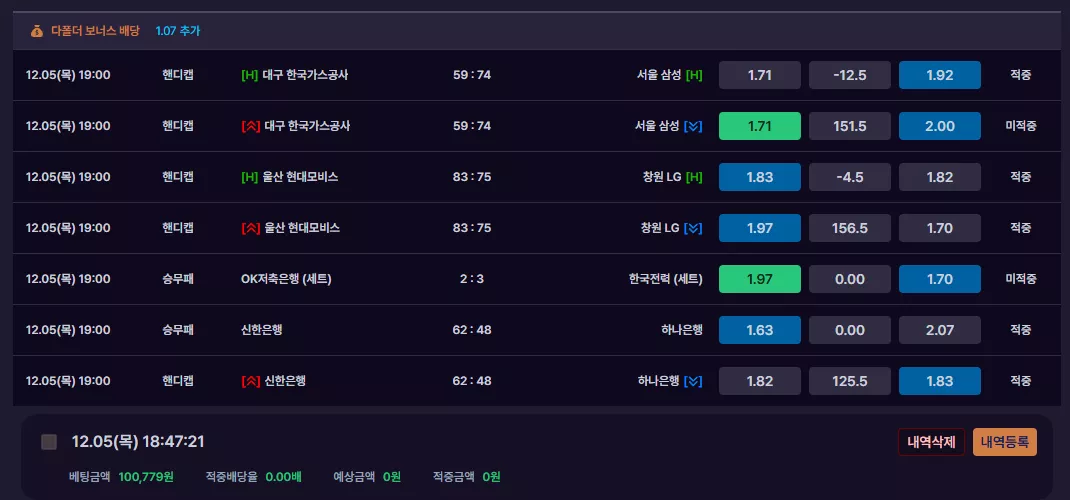Image resolution: width=1070 pixels, height=500 pixels.
Task: Click 미적중 status in the 151.5 row
Action: tap(1021, 126)
